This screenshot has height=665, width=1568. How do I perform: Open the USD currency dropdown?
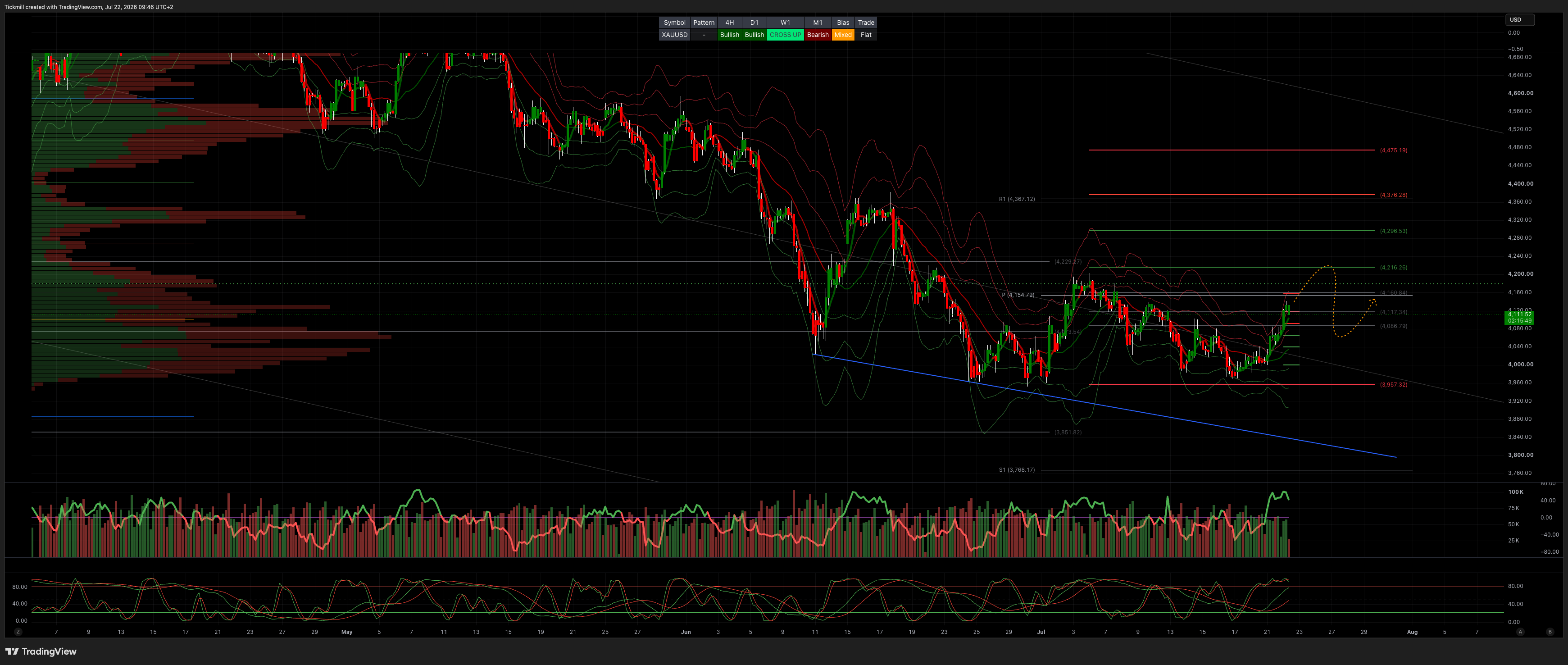[x=1520, y=19]
